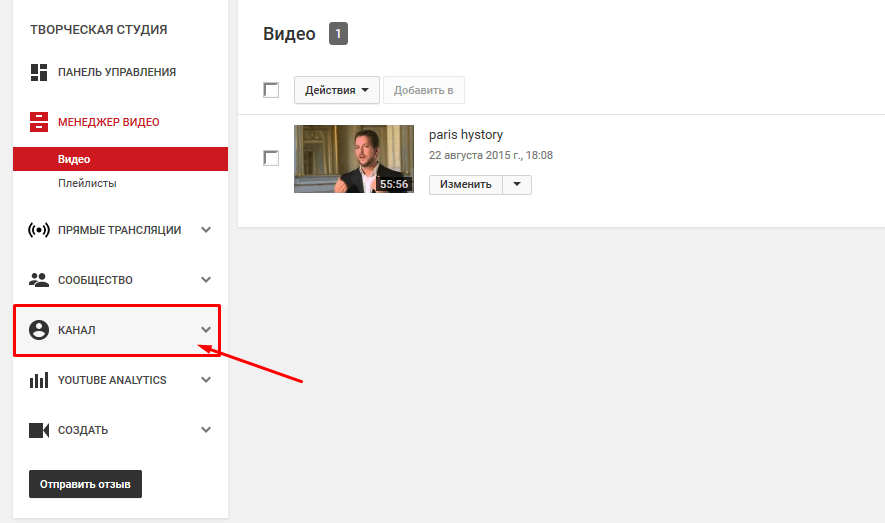Open the paris hystory title link
Screen dimensions: 885x523
[x=466, y=135]
